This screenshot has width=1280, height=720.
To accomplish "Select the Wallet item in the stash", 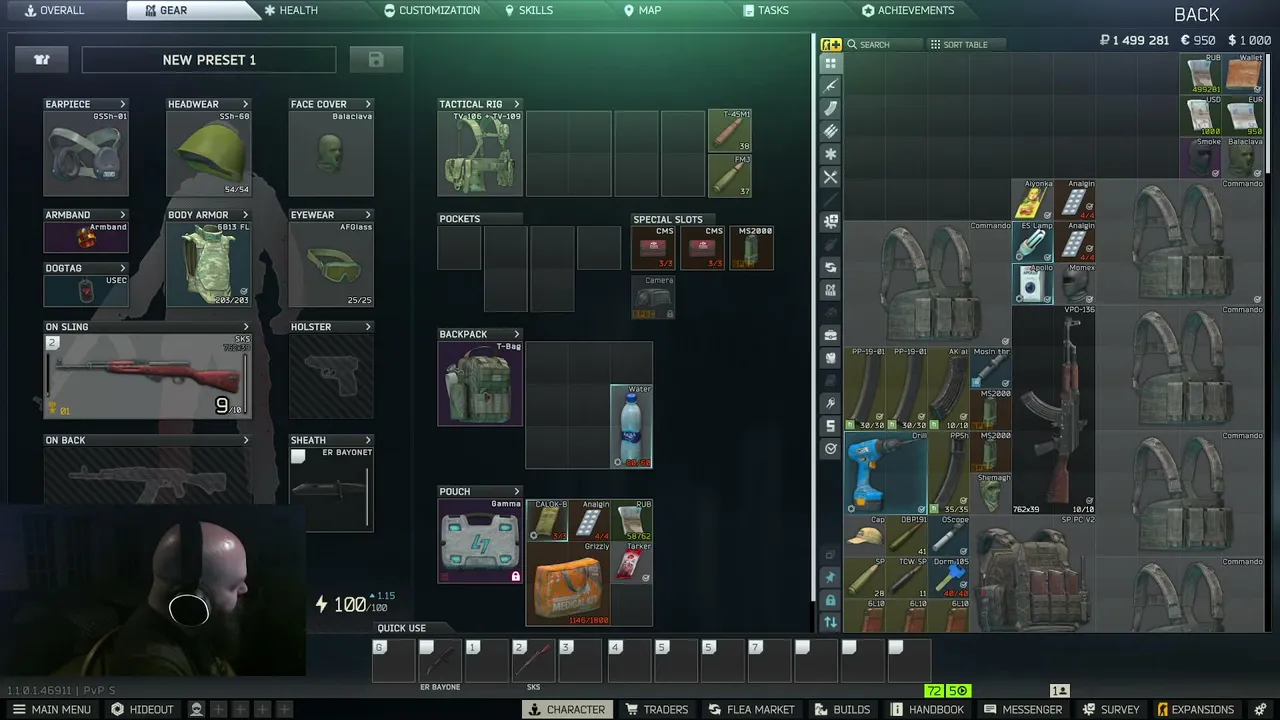I will pos(1243,74).
